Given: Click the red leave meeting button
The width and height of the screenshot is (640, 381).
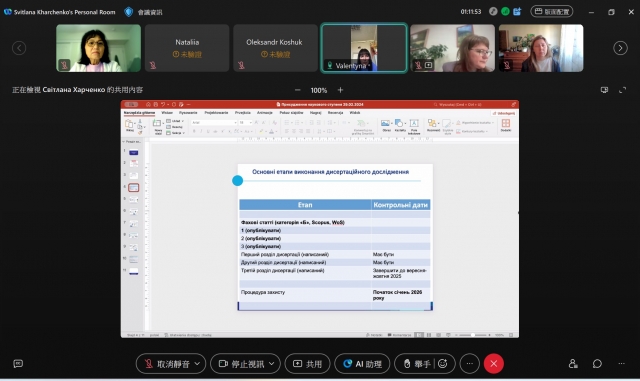Looking at the screenshot, I should tap(493, 363).
